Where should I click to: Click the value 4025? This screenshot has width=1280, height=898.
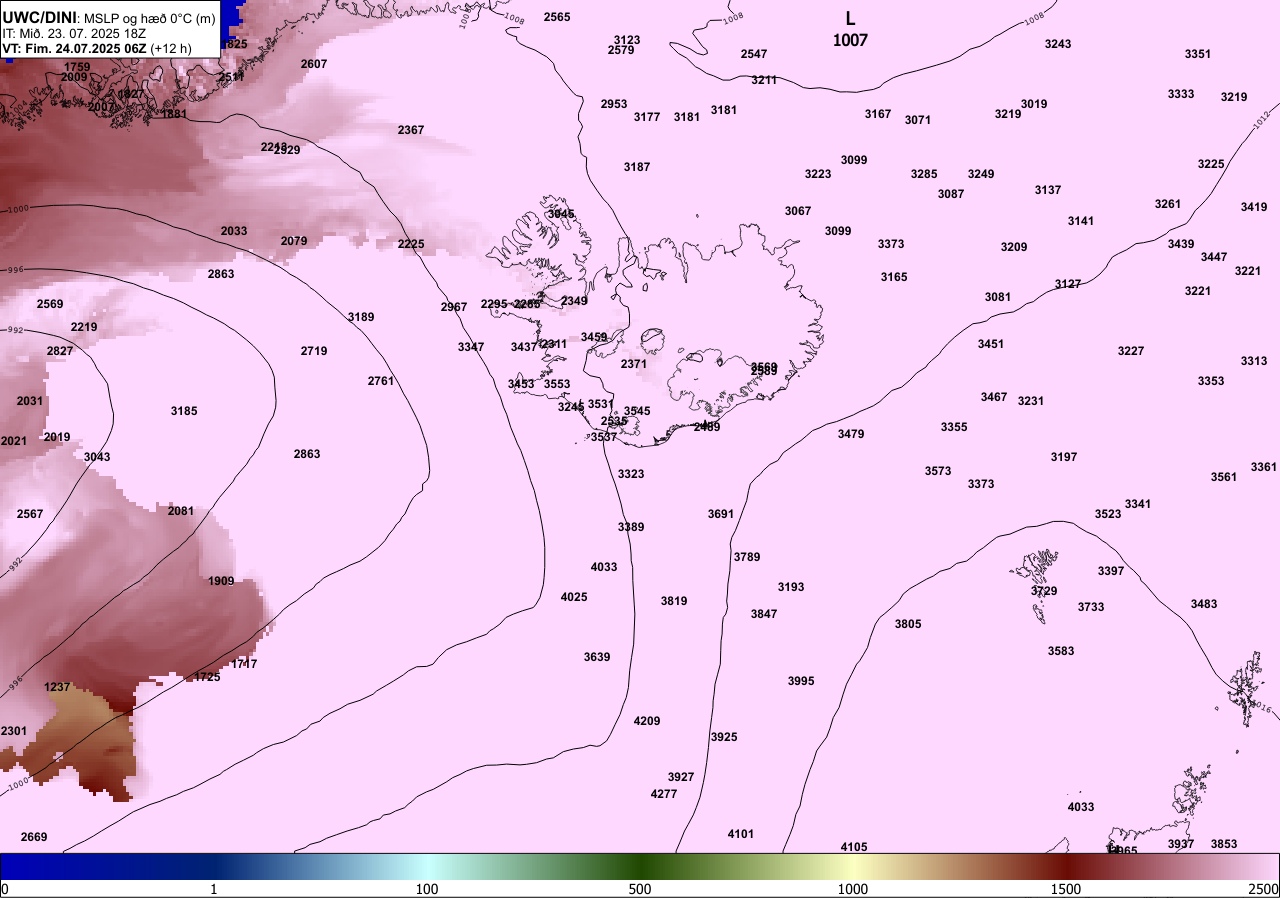click(574, 597)
